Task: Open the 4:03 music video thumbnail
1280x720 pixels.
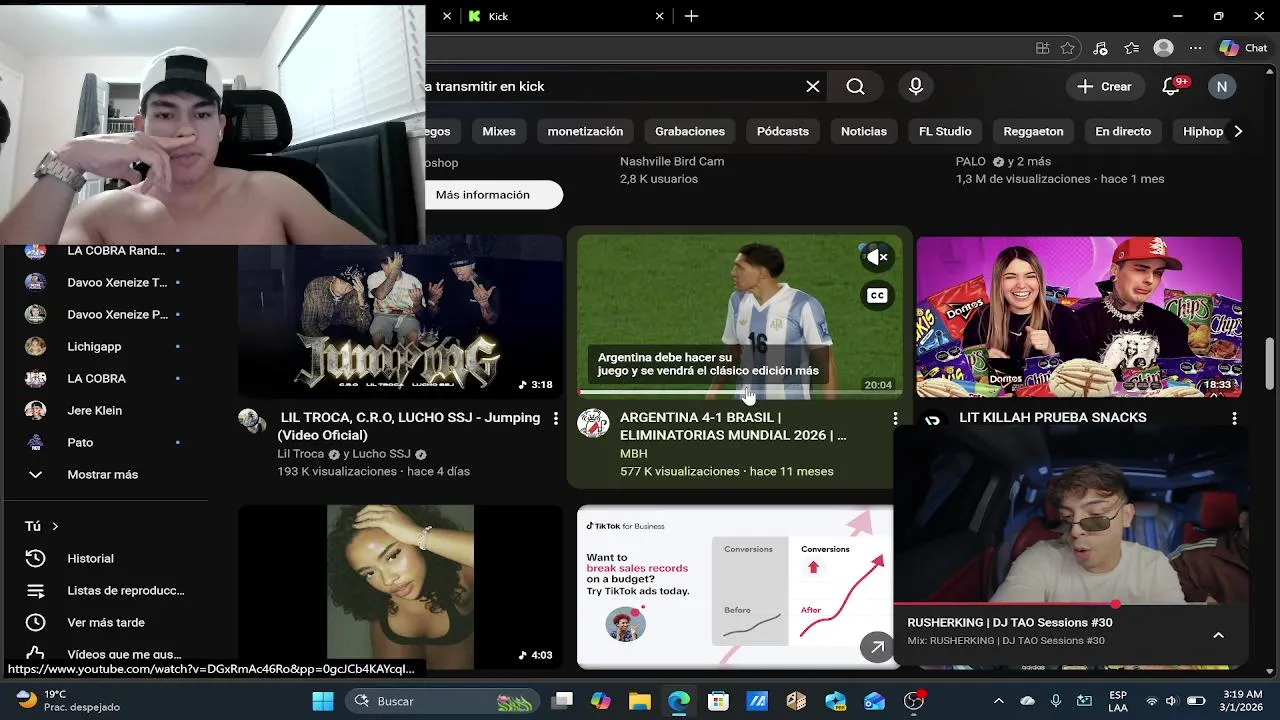Action: tap(400, 587)
